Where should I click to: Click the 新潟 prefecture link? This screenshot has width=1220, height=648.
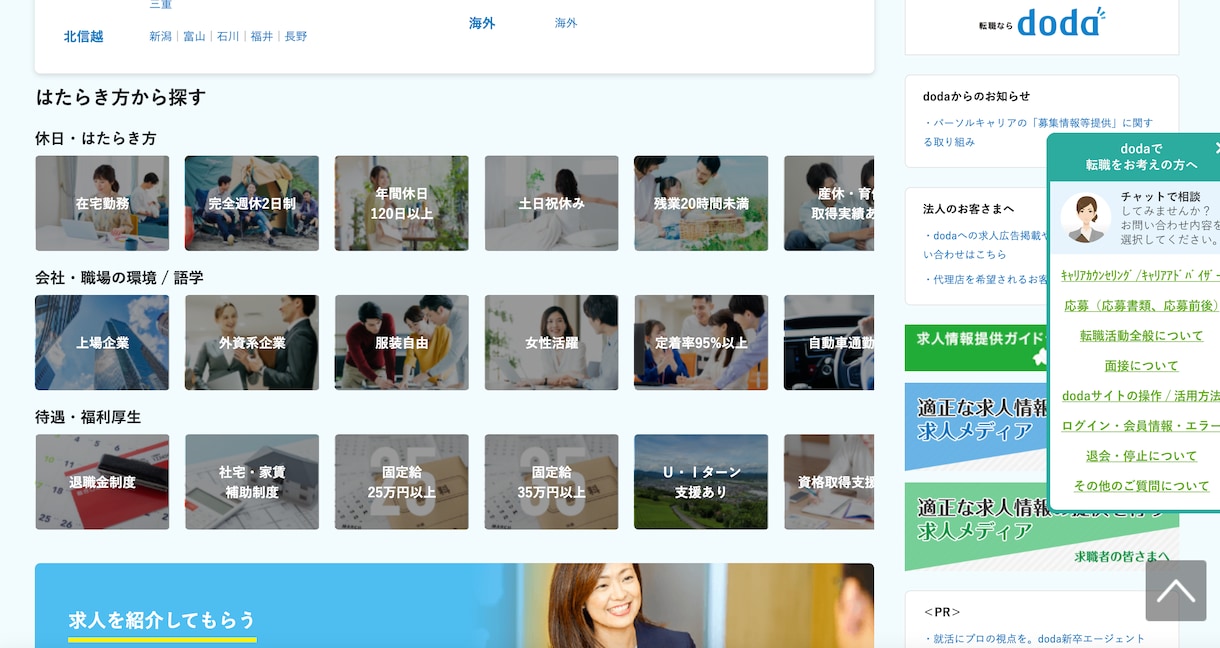pos(160,36)
